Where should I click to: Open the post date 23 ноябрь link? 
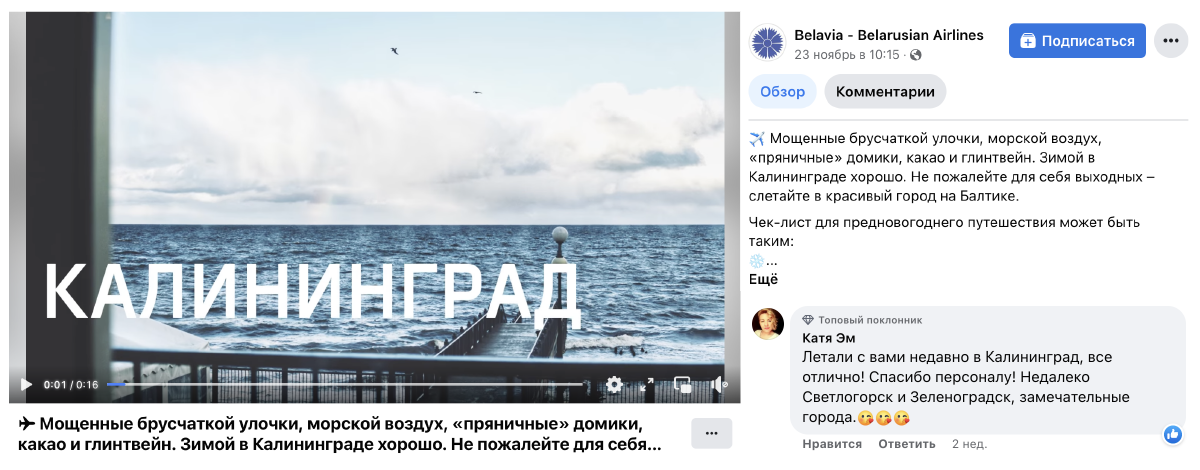pos(847,55)
